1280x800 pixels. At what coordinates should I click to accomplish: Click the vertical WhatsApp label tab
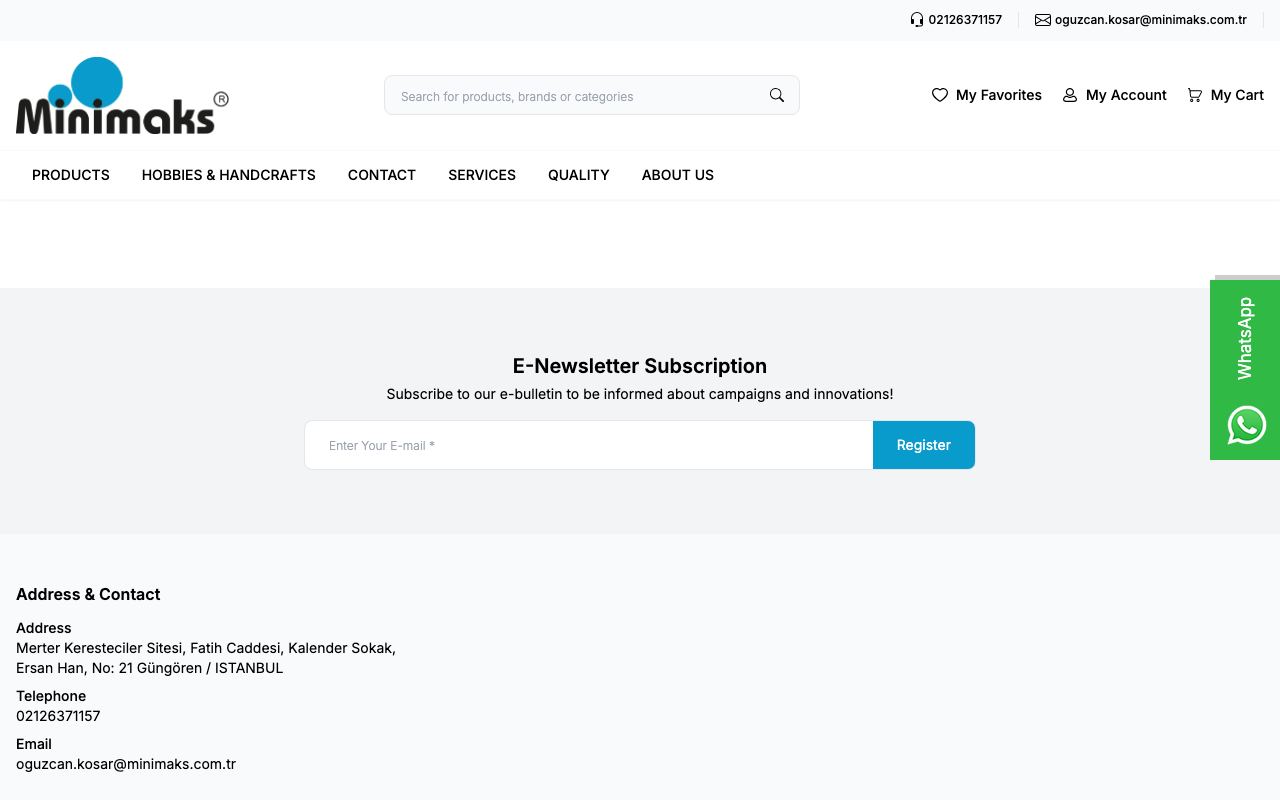pos(1245,338)
